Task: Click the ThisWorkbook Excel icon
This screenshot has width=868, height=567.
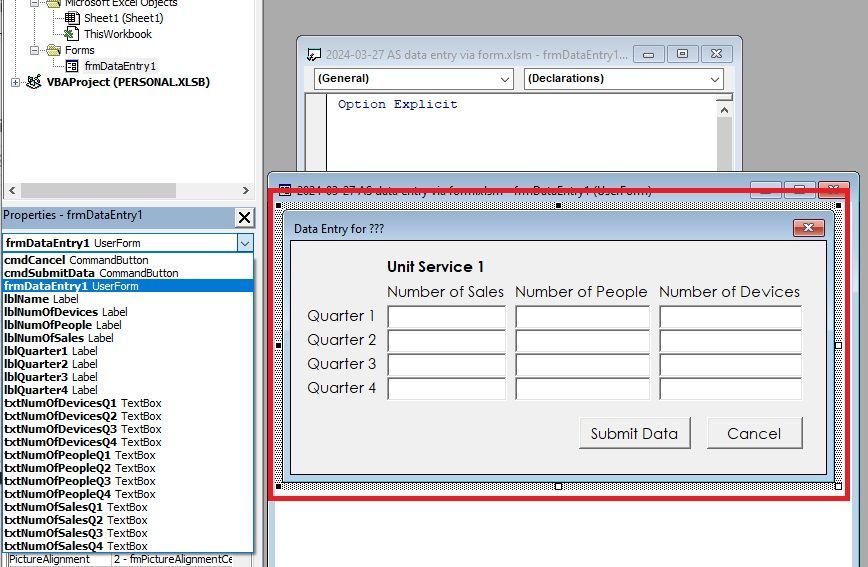Action: click(71, 34)
